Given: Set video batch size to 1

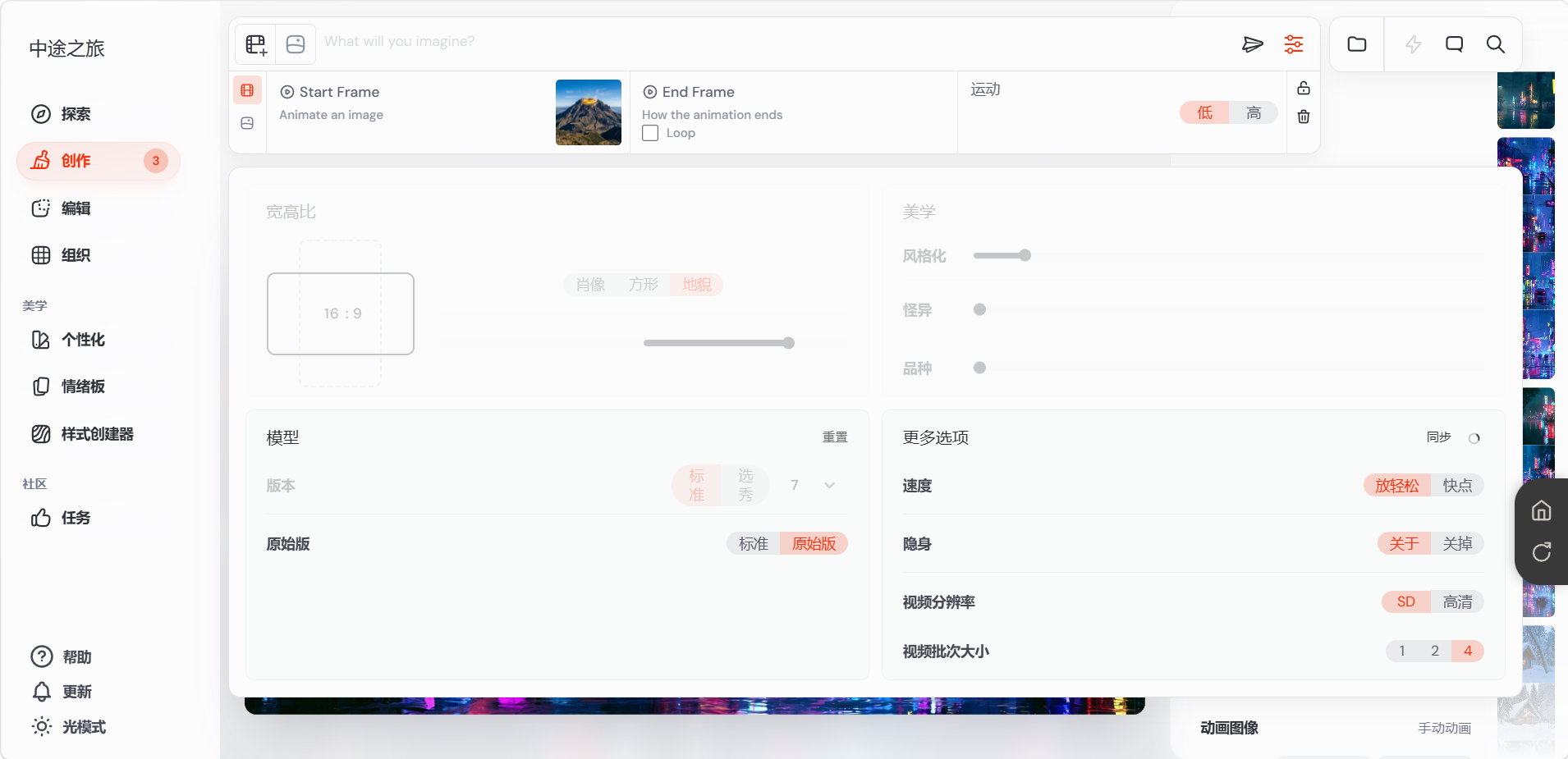Looking at the screenshot, I should tap(1402, 652).
